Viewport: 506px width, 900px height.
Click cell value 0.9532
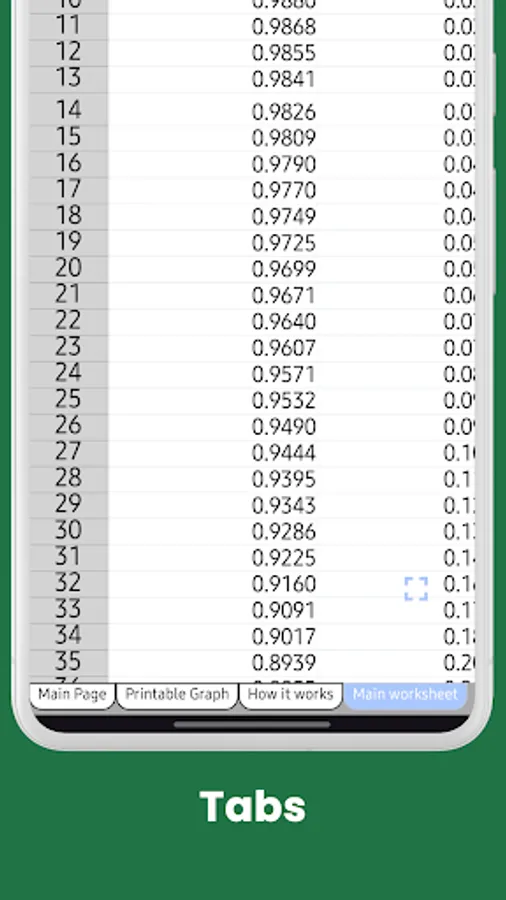[284, 401]
